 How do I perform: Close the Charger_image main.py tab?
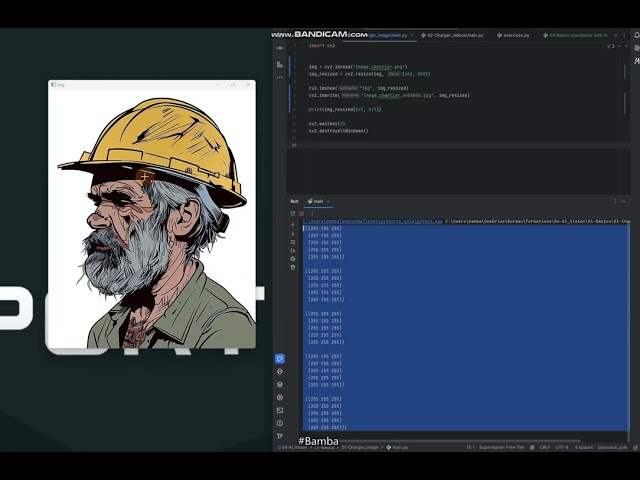coord(412,36)
